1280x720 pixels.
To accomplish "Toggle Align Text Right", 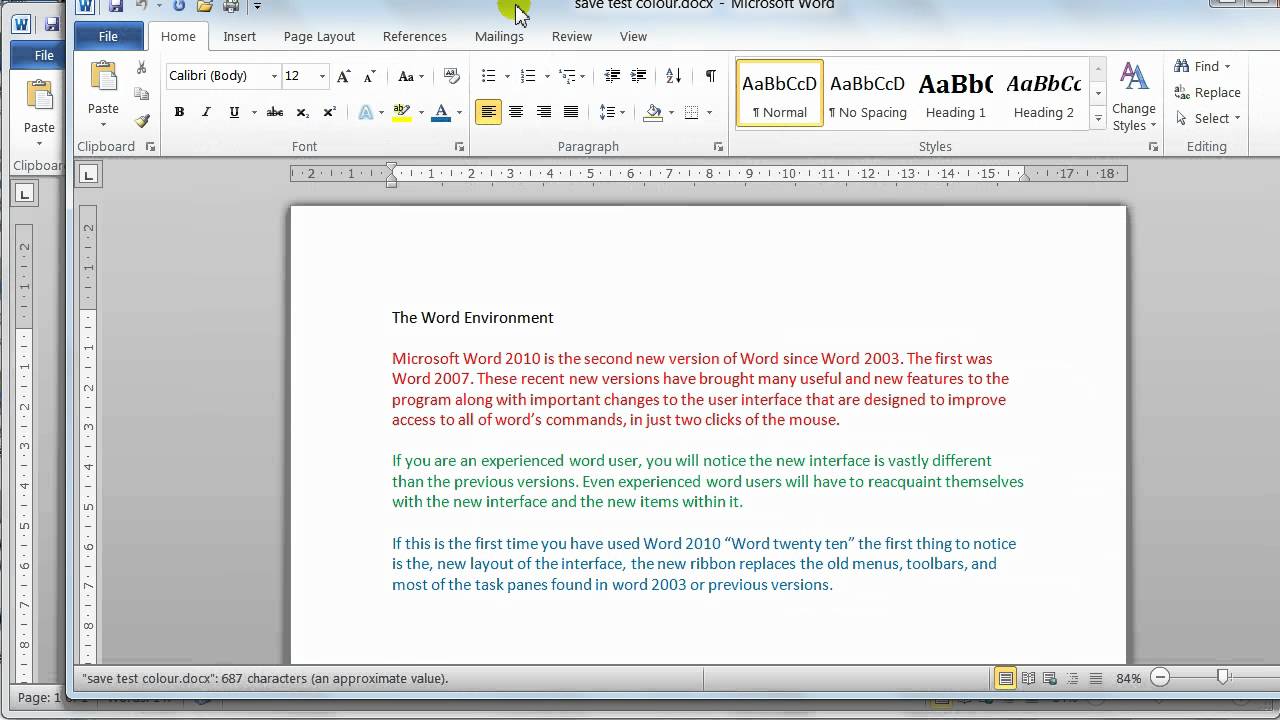I will click(x=544, y=112).
